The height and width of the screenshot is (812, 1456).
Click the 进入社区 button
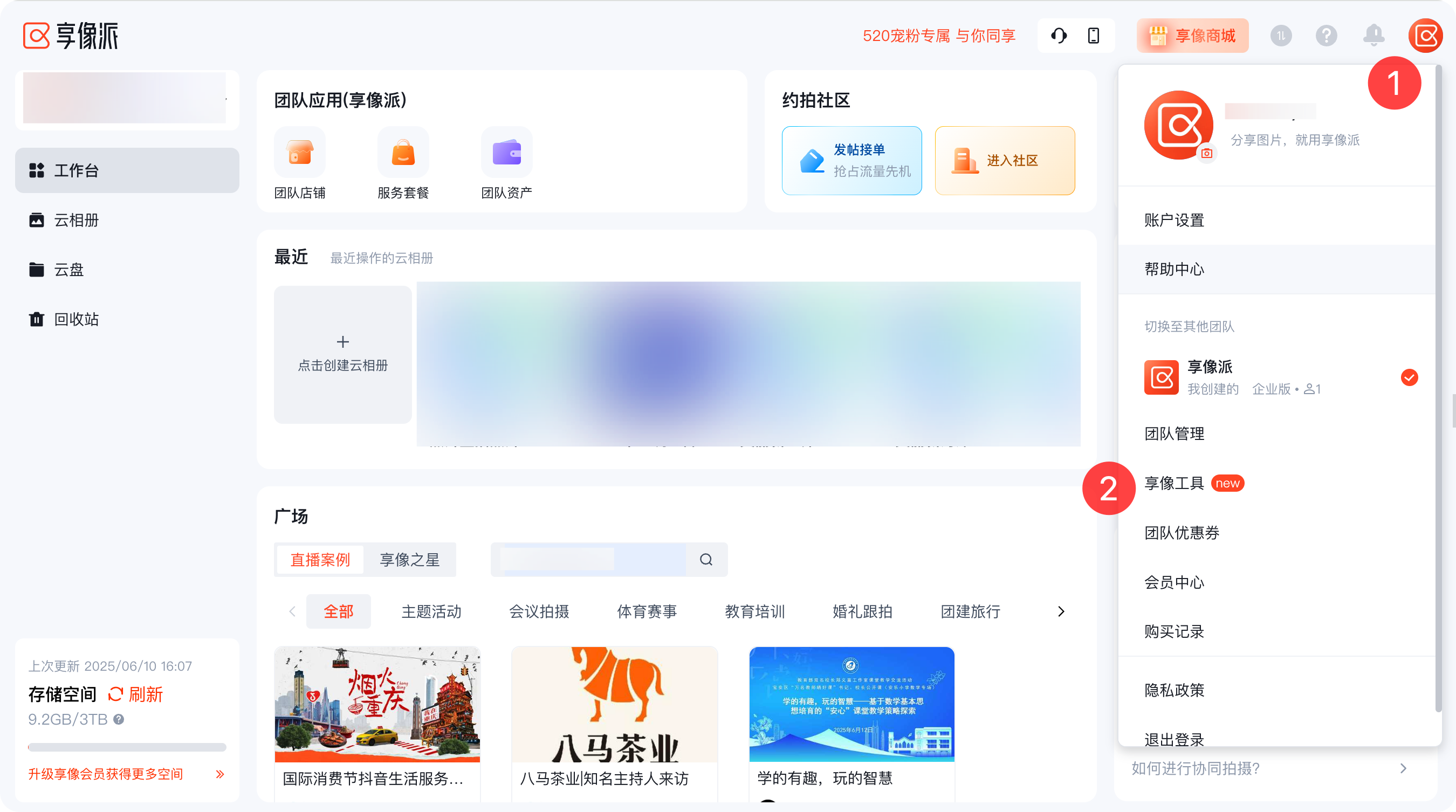(1005, 161)
